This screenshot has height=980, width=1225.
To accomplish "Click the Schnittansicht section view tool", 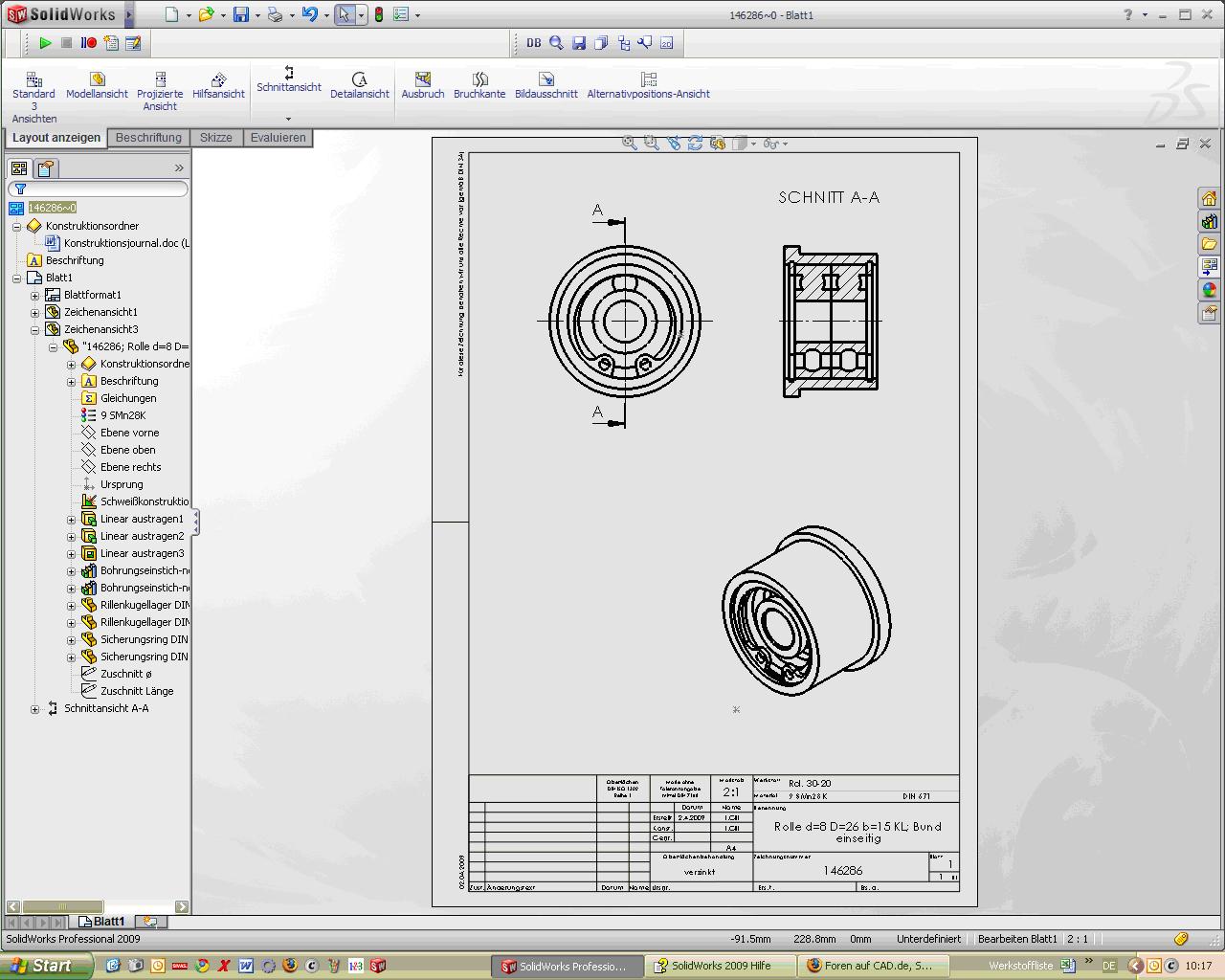I will click(x=288, y=79).
